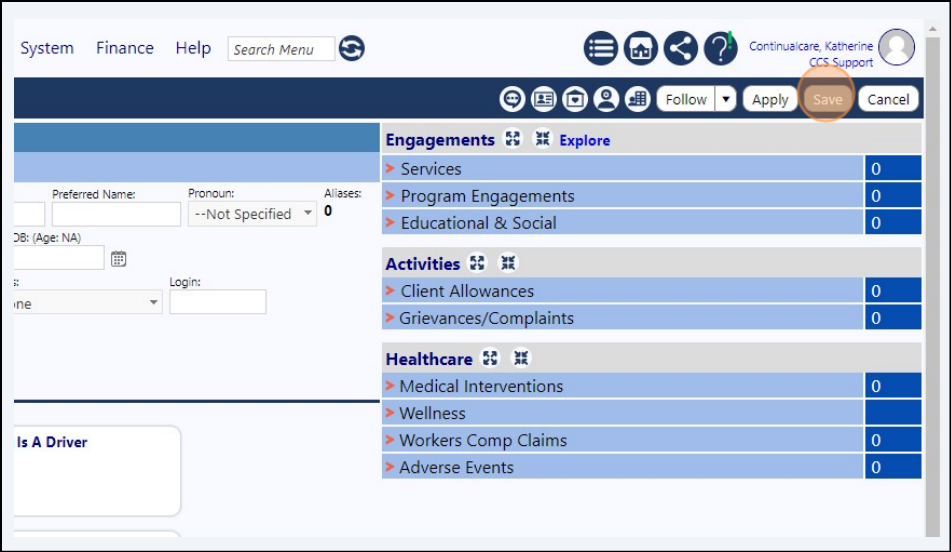951x552 pixels.
Task: Click the Program Engagements count box
Action: (x=893, y=196)
